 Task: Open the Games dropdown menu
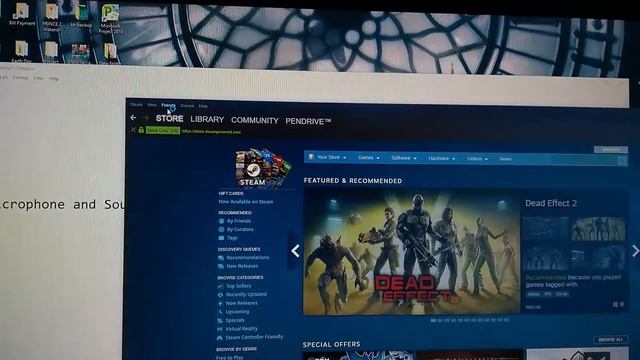369,158
